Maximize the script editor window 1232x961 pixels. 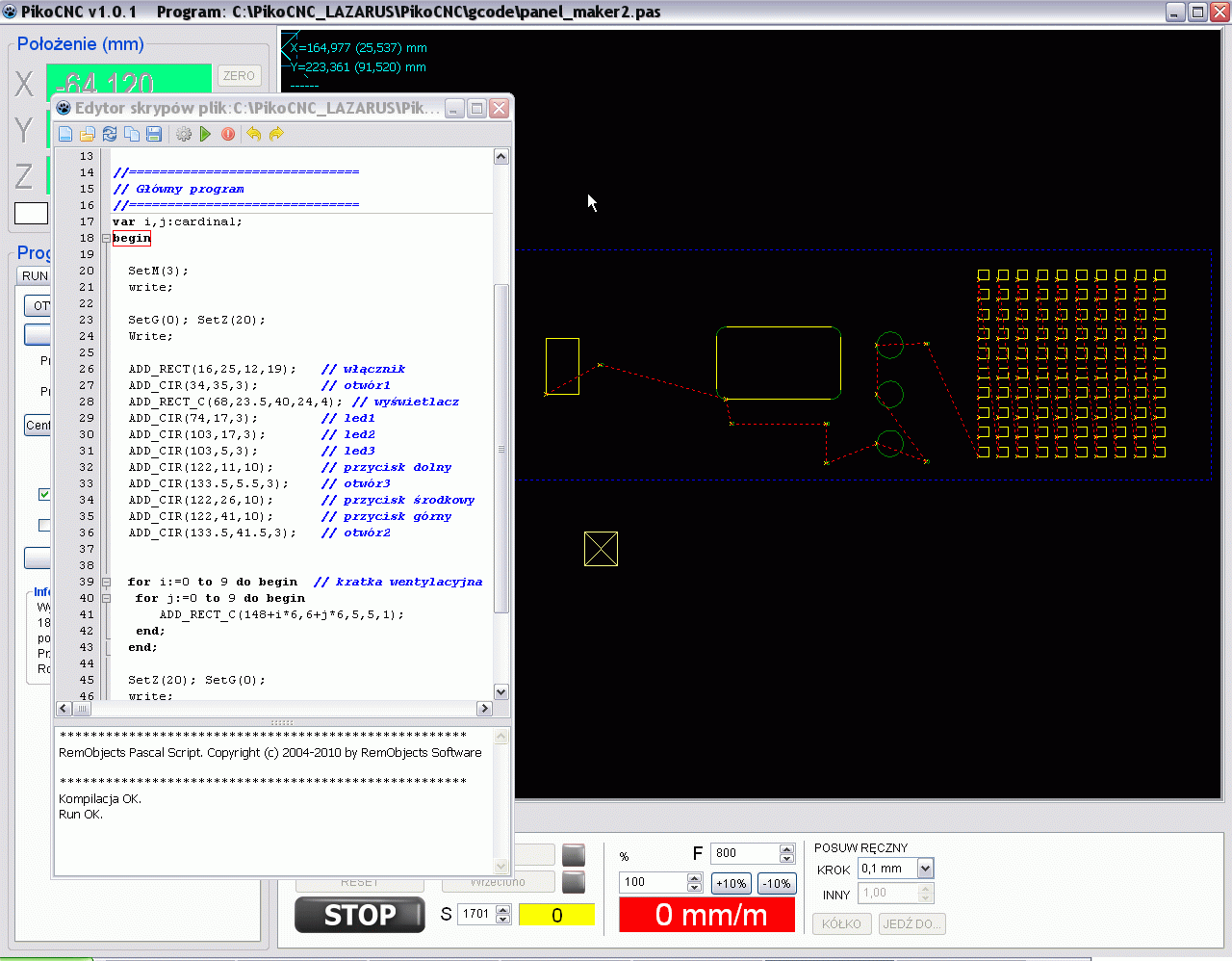[x=476, y=108]
